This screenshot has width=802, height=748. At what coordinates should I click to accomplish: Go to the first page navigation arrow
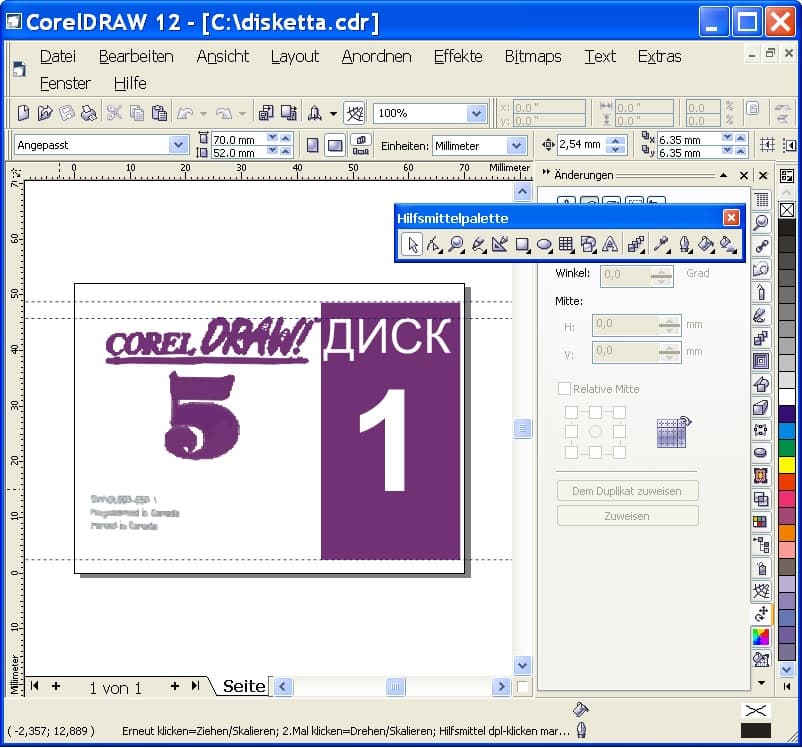pos(35,686)
